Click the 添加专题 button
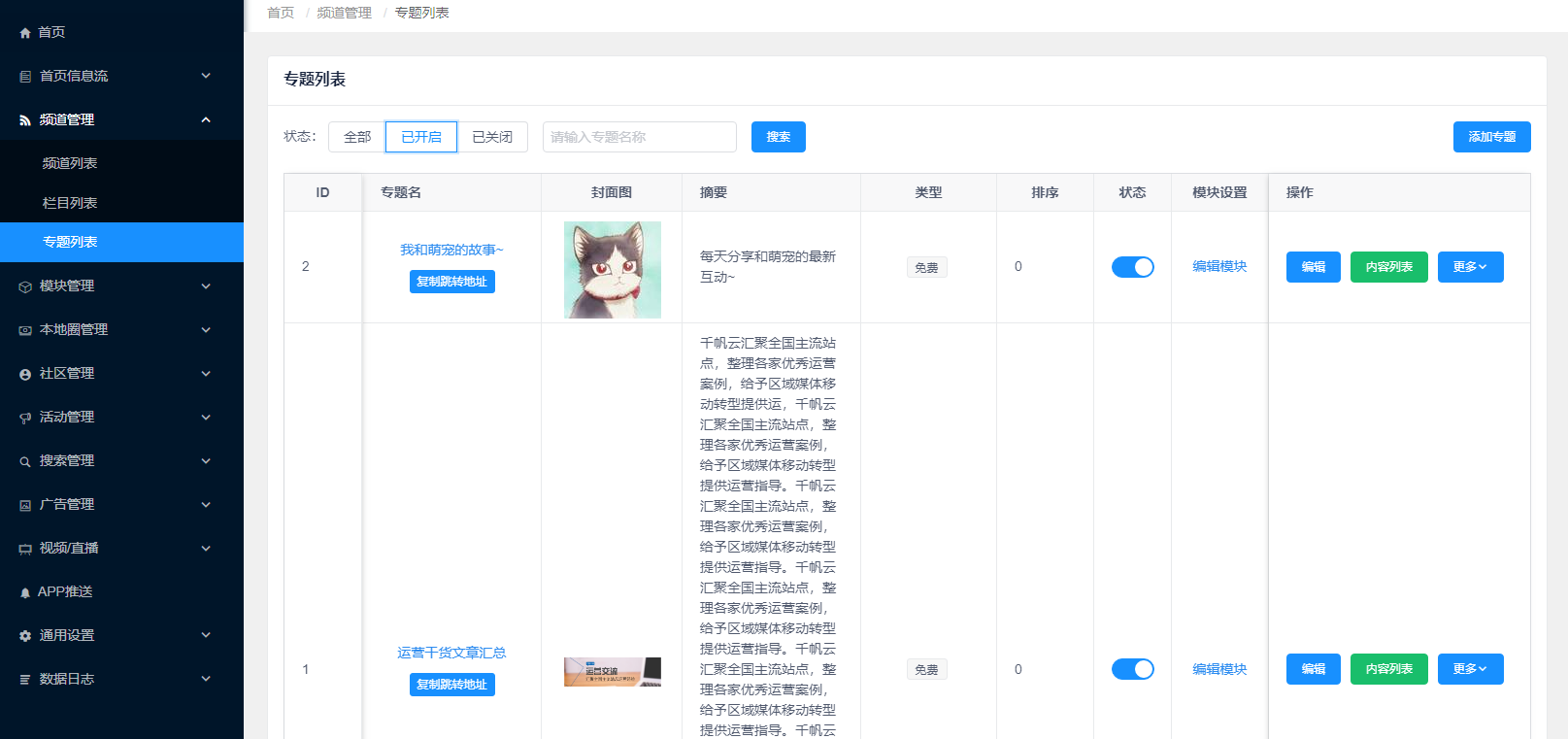Screen dimensions: 1568x739 (1492, 137)
